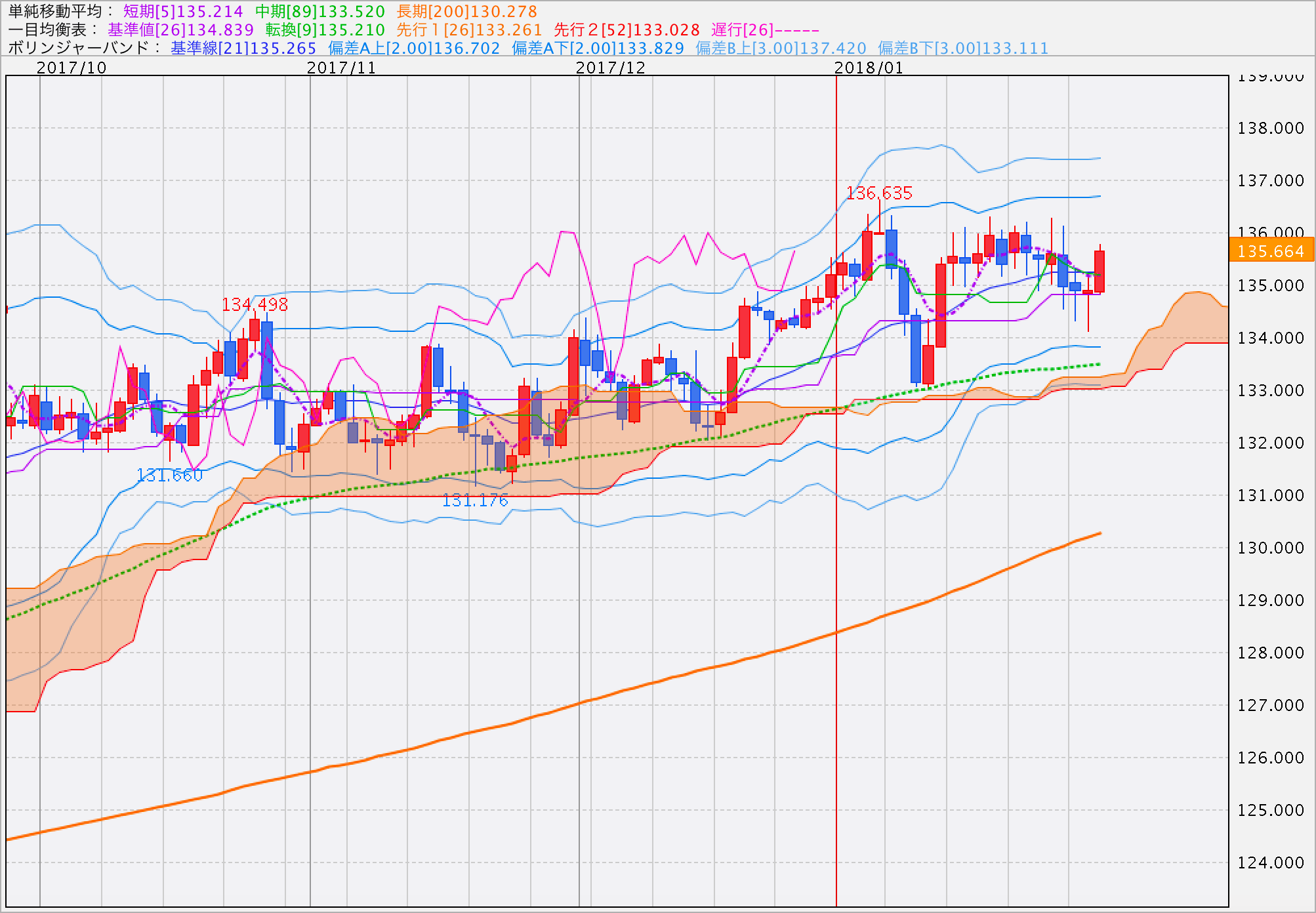This screenshot has height=913, width=1316.
Task: Click the low price annotation 131.660
Action: [x=169, y=475]
